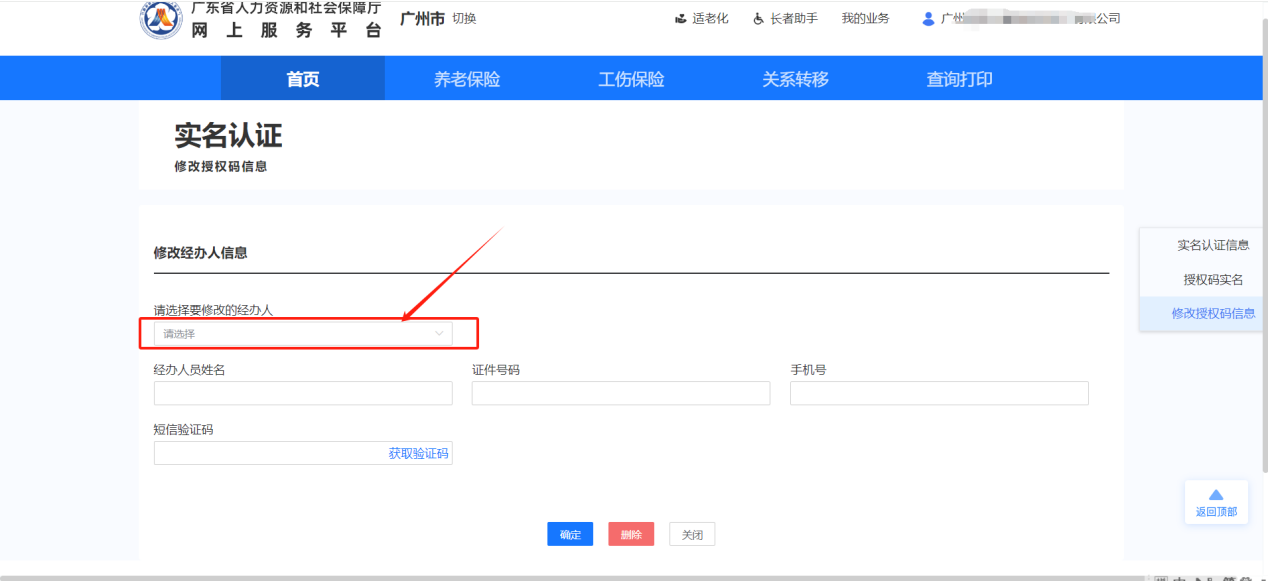Viewport: 1268px width, 581px height.
Task: Go to 查询打印 menu
Action: click(x=959, y=79)
